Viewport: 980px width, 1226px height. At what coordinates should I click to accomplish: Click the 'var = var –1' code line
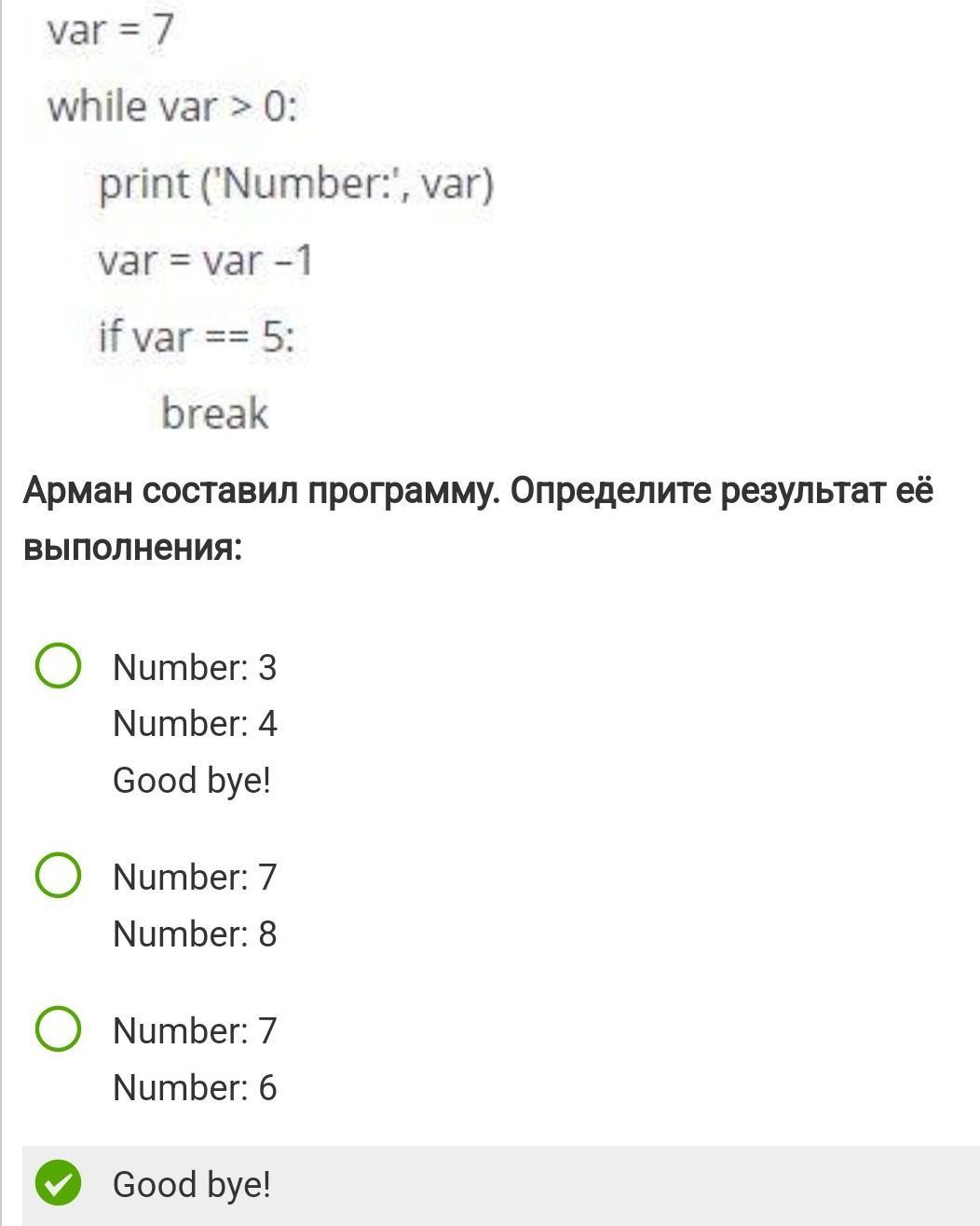205,260
